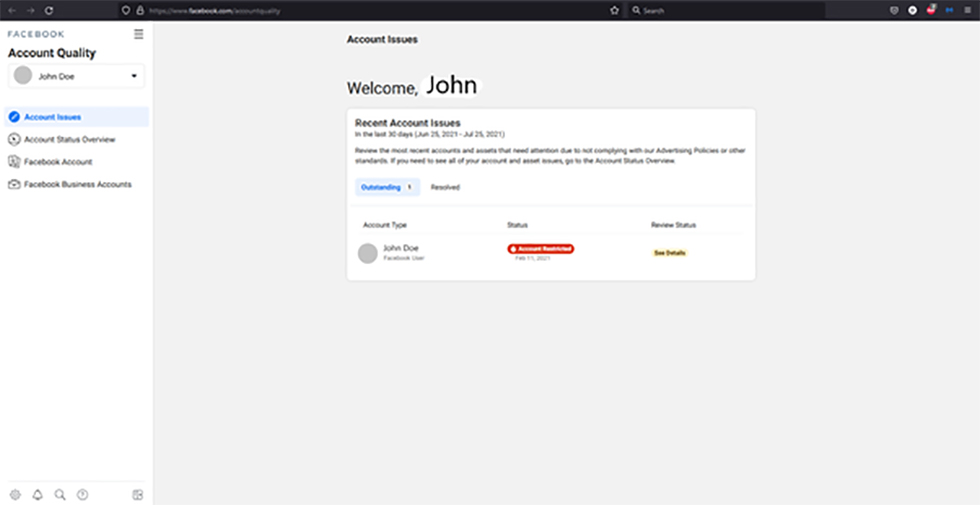Click the John Doe row profile avatar
980x505 pixels.
368,253
